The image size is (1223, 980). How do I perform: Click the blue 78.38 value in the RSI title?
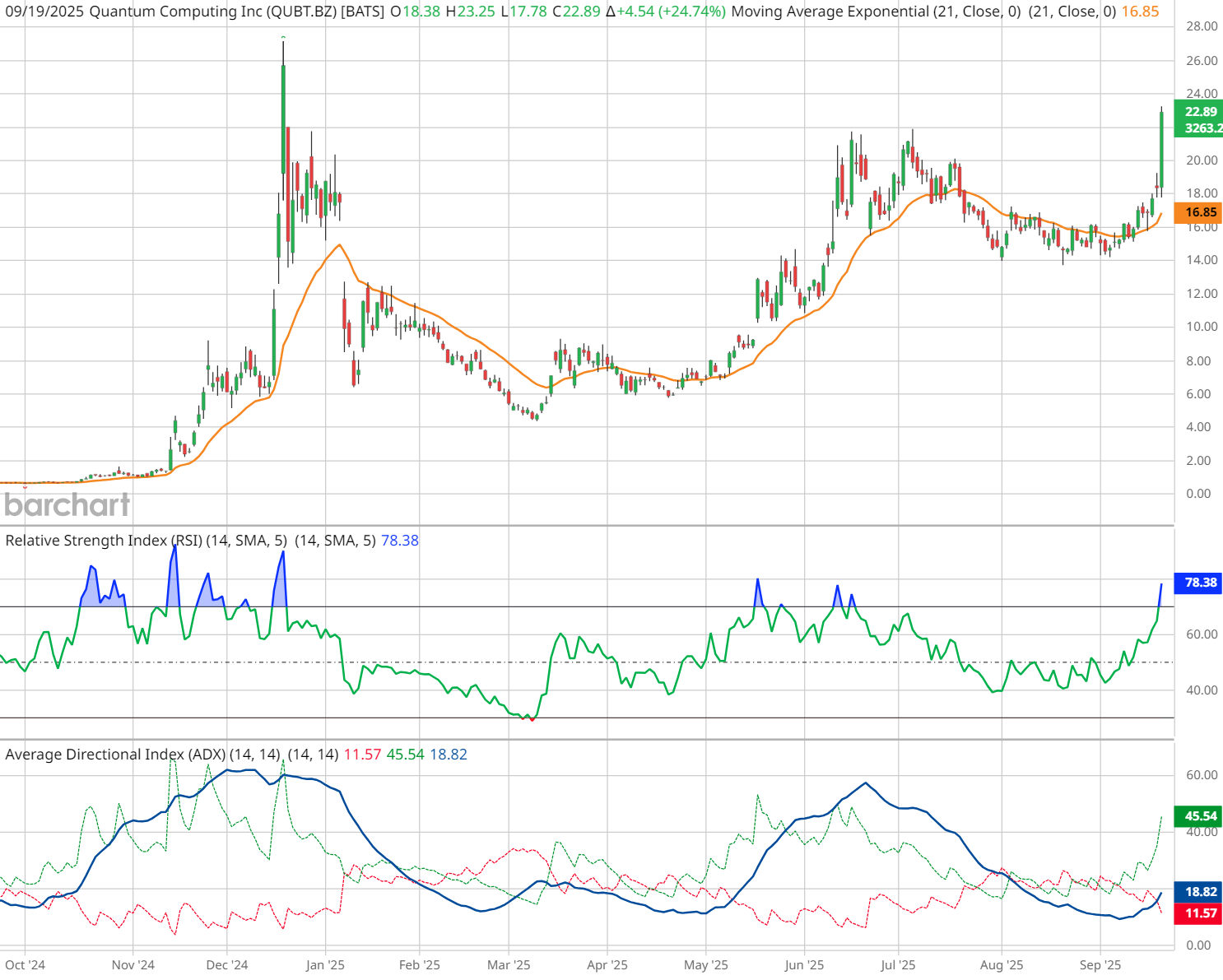(400, 541)
